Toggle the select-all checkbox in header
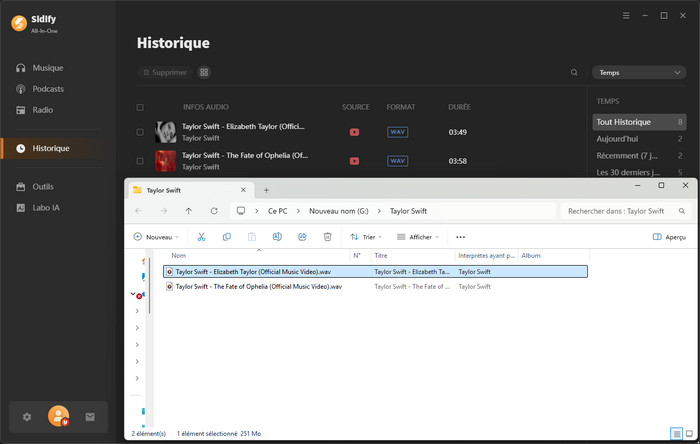The height and width of the screenshot is (444, 700). pos(140,107)
